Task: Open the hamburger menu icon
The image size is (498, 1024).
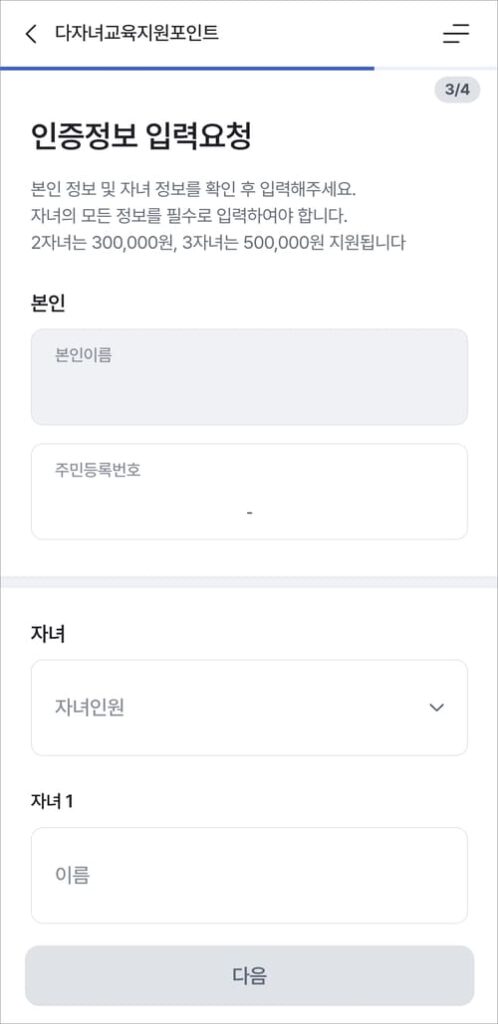Action: pyautogui.click(x=456, y=34)
